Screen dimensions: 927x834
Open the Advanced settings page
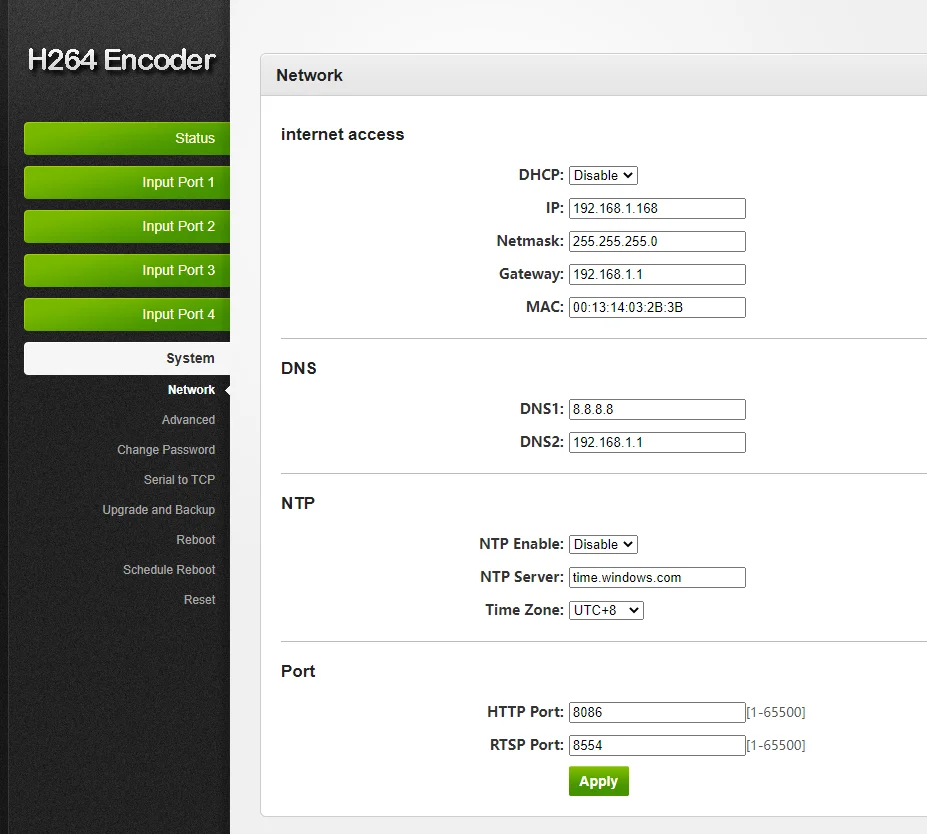coord(188,420)
